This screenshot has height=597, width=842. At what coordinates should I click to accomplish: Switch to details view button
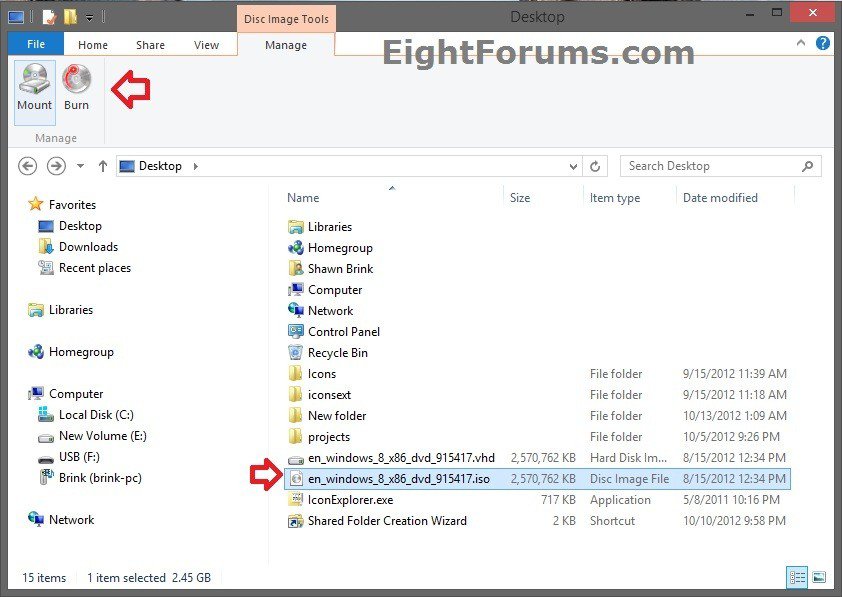point(798,577)
